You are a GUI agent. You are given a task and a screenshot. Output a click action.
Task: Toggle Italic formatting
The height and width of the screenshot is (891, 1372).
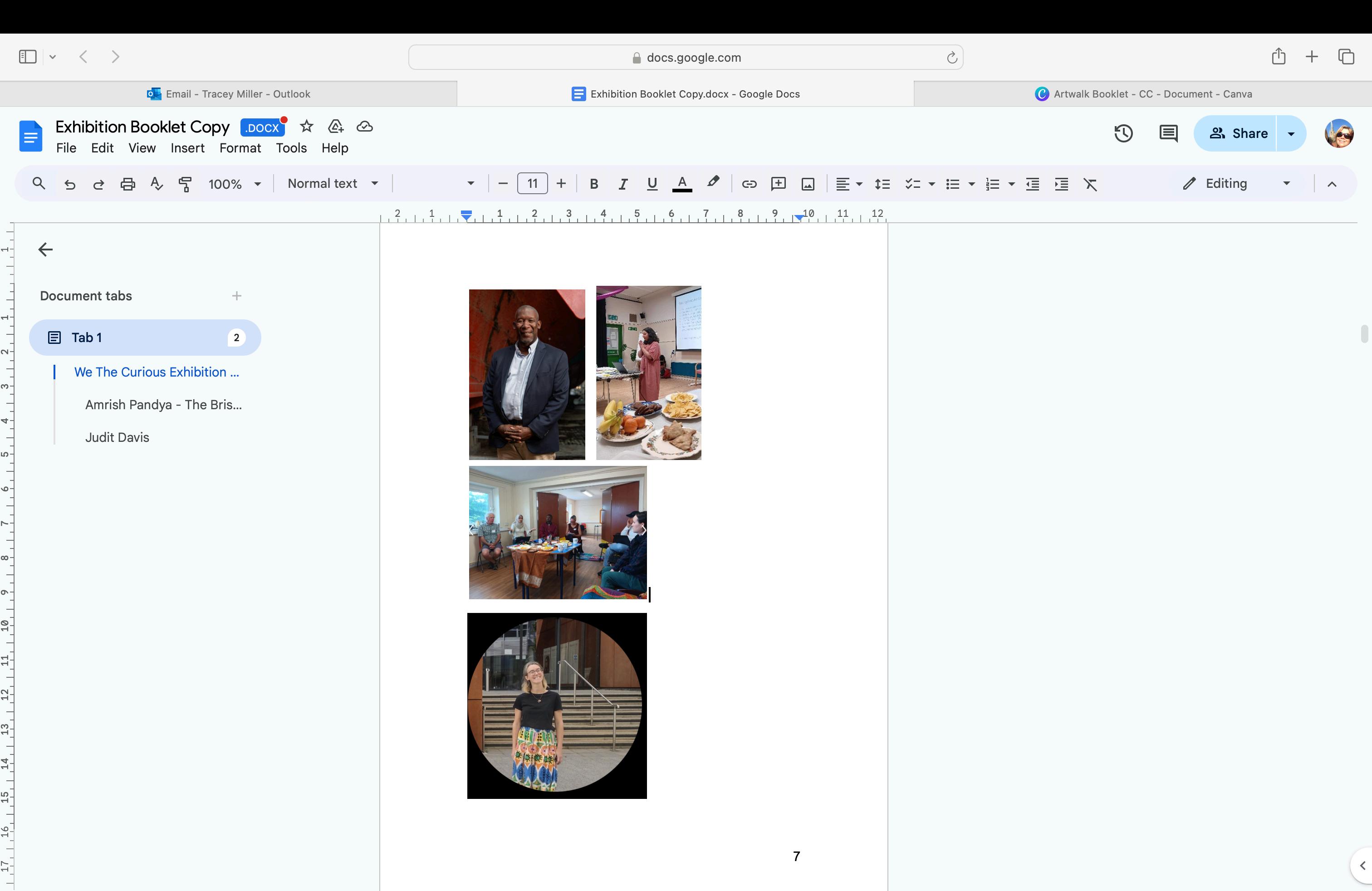(622, 184)
